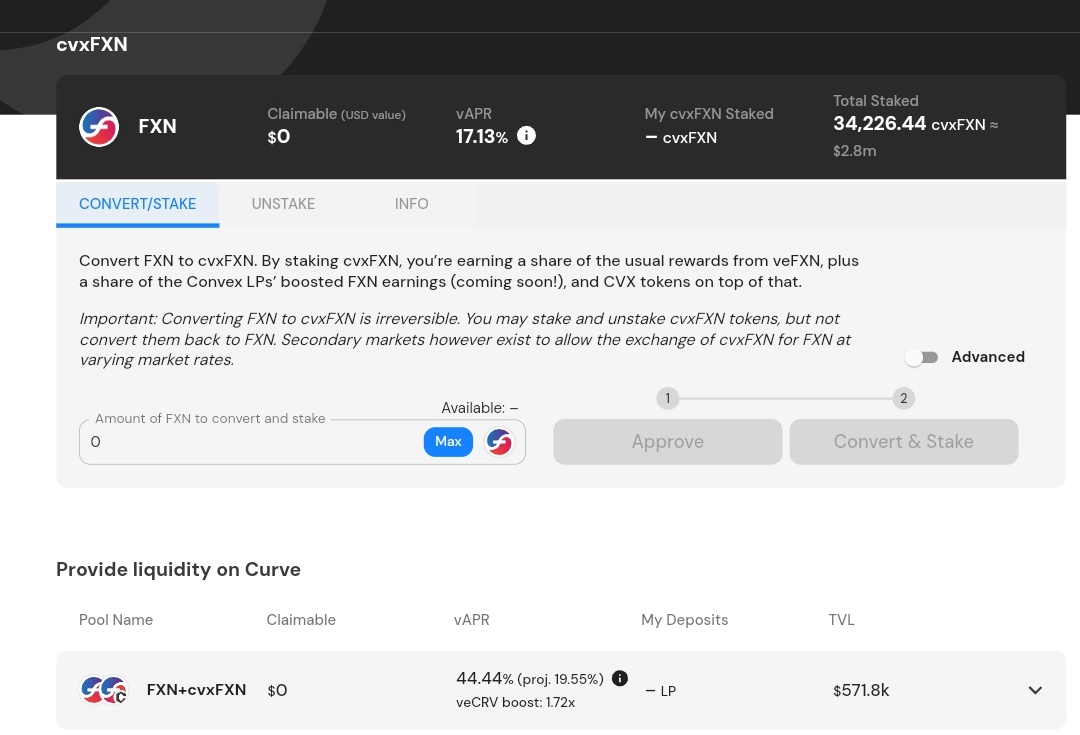1080x735 pixels.
Task: Click the My cvxFXN Staked label
Action: tap(709, 114)
